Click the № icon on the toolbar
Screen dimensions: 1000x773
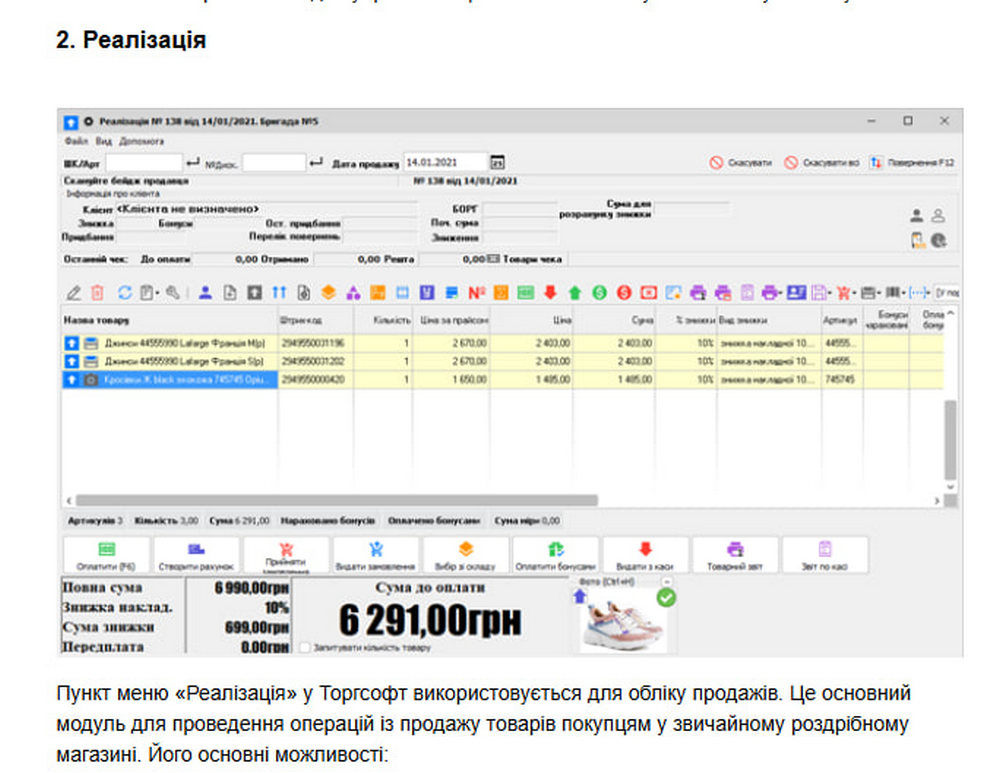[478, 291]
